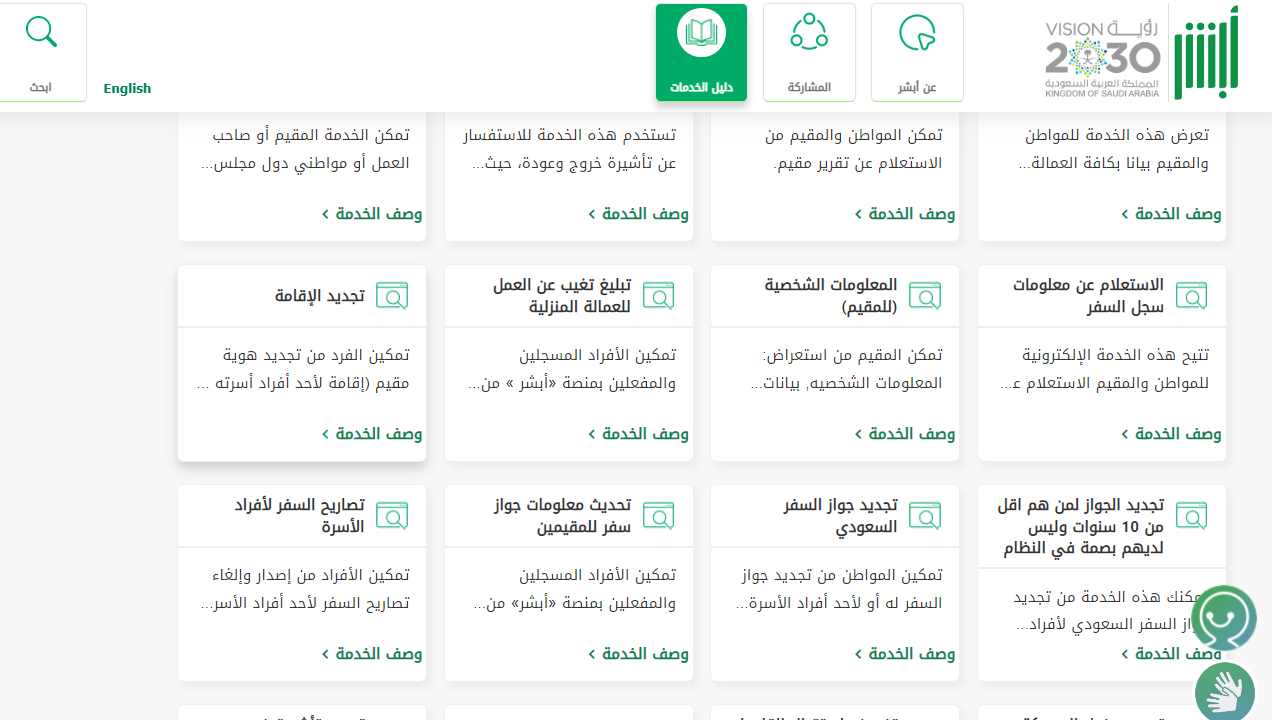The image size is (1272, 720).
Task: Click the search magnifier icon
Action: click(x=41, y=33)
